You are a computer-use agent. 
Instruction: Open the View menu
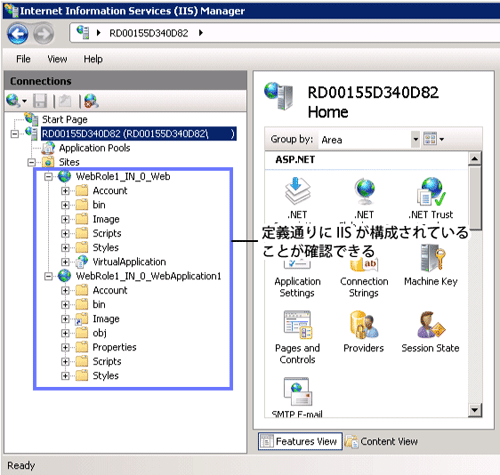pyautogui.click(x=57, y=59)
